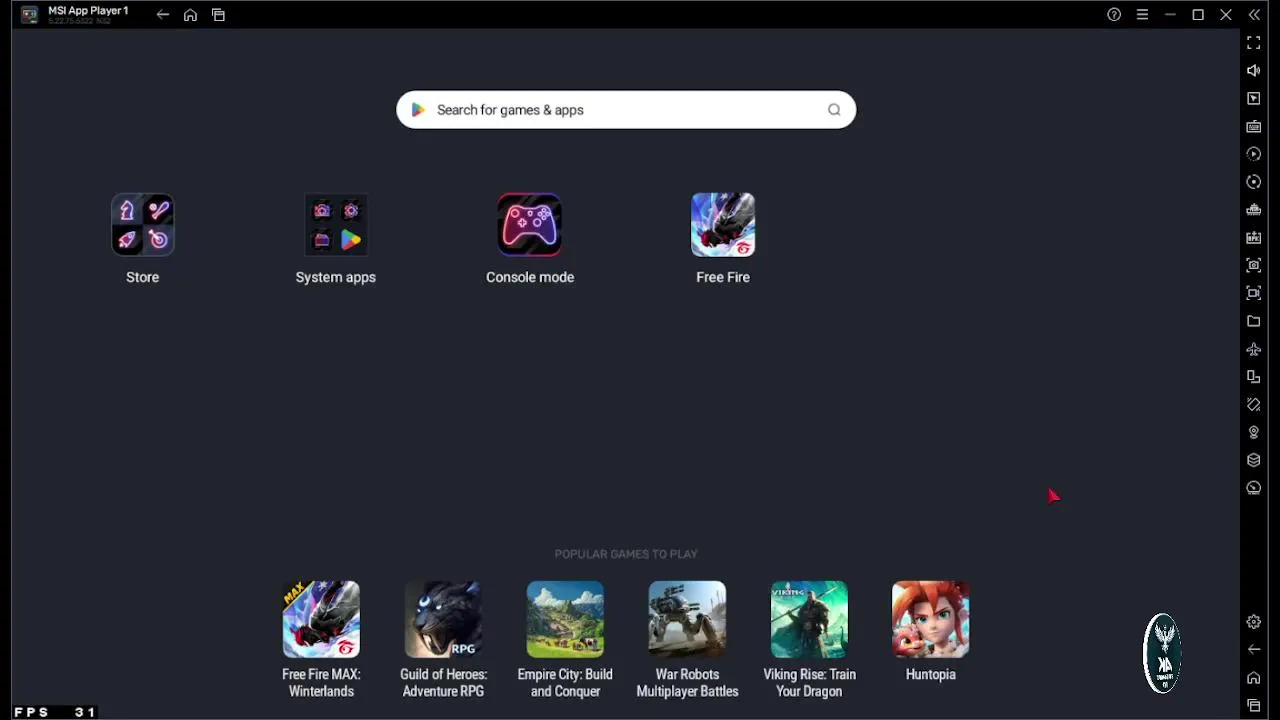Open Empire City: Build and Conquer
Image resolution: width=1280 pixels, height=720 pixels.
pos(565,619)
